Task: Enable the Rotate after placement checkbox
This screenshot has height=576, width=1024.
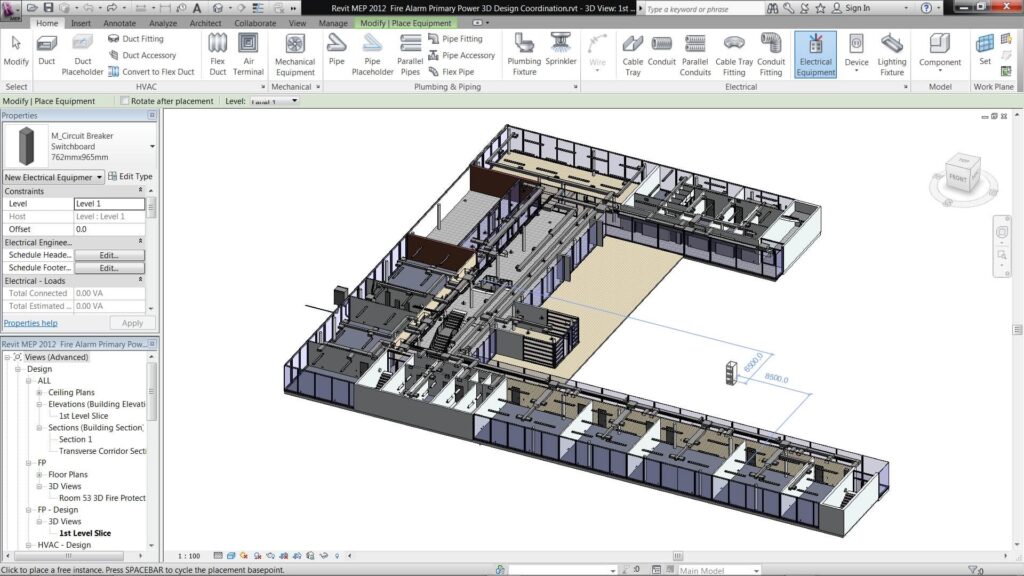Action: pos(125,101)
